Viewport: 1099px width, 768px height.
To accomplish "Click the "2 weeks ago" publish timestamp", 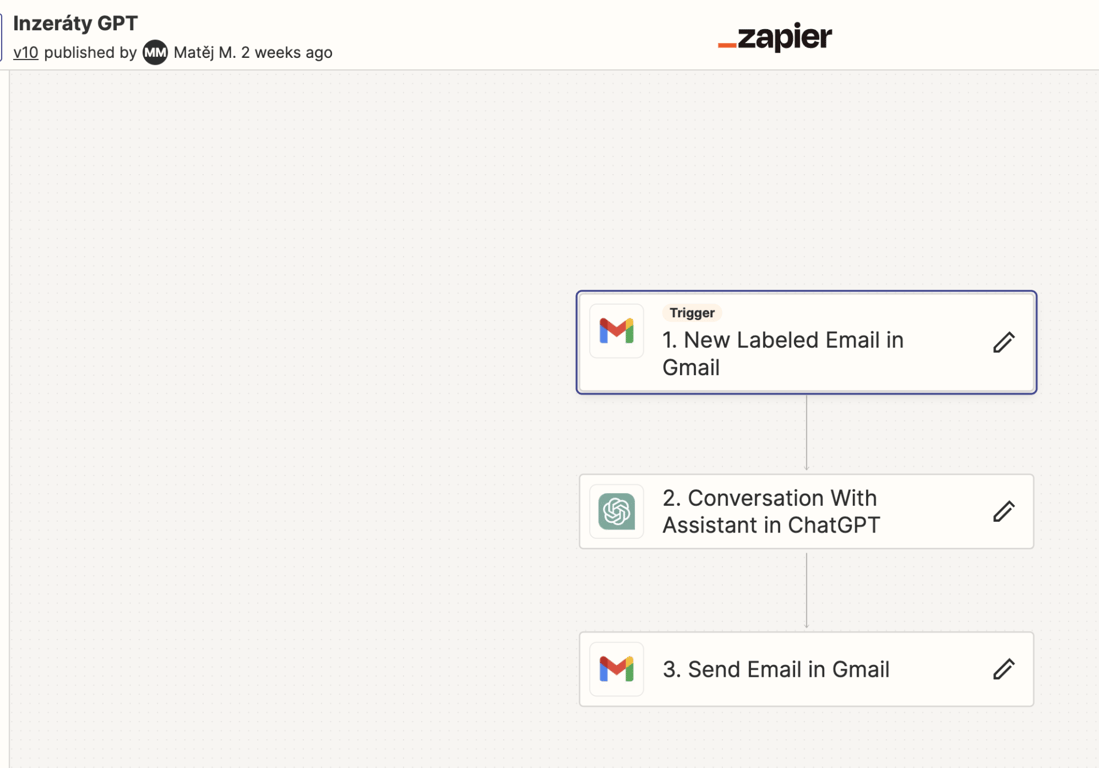I will click(x=287, y=52).
